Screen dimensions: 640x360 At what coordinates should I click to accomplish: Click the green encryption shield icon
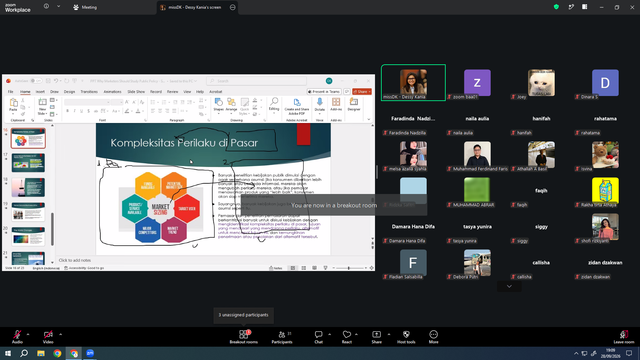coord(556,7)
